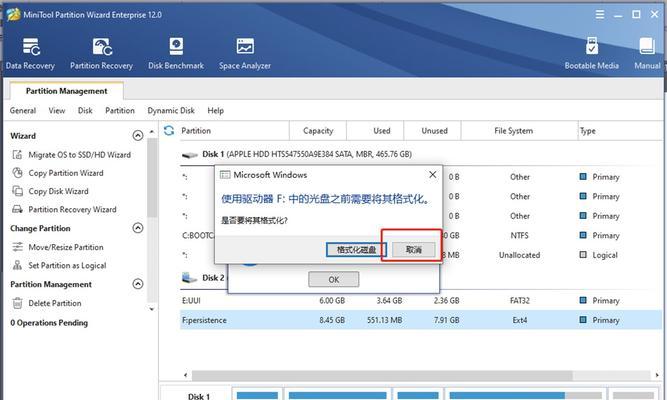Click the NTFS file system cell
667x400 pixels.
click(x=519, y=235)
